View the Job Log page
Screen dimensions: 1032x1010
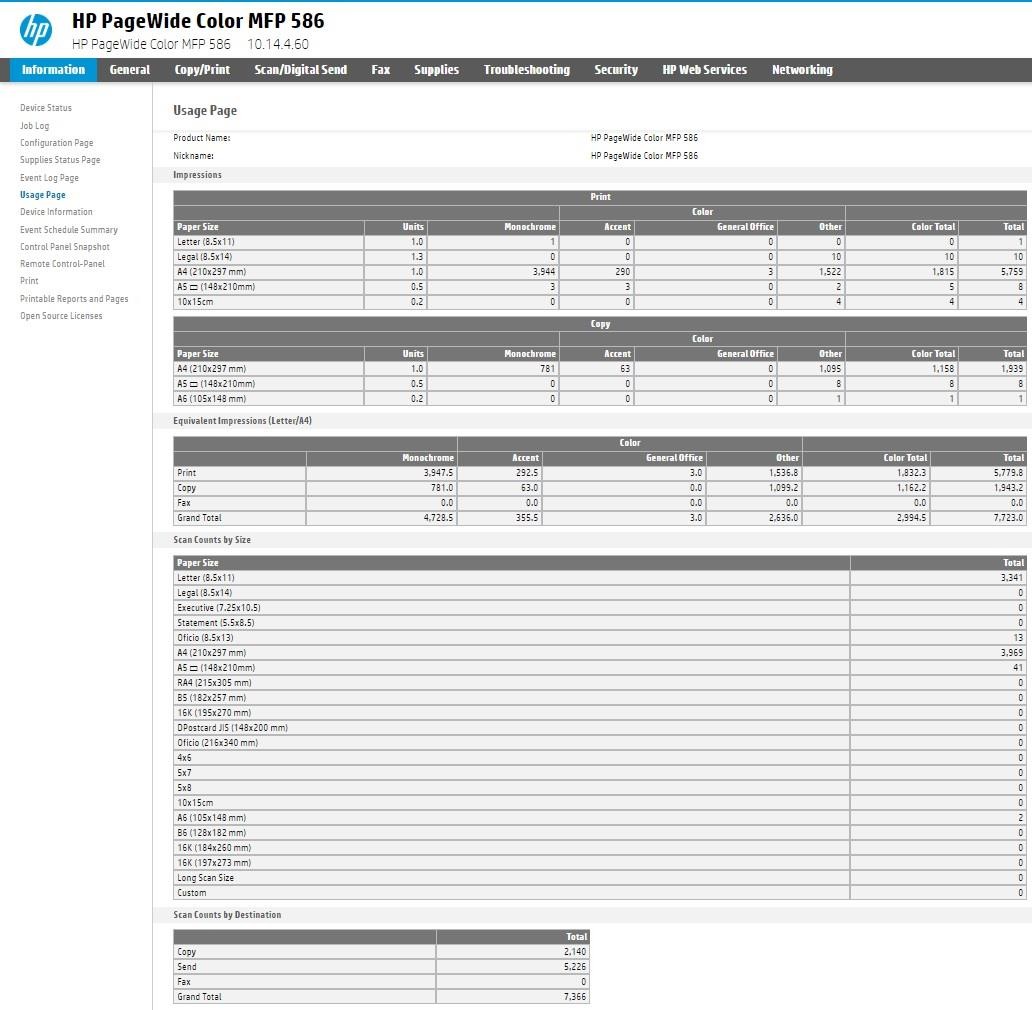34,126
